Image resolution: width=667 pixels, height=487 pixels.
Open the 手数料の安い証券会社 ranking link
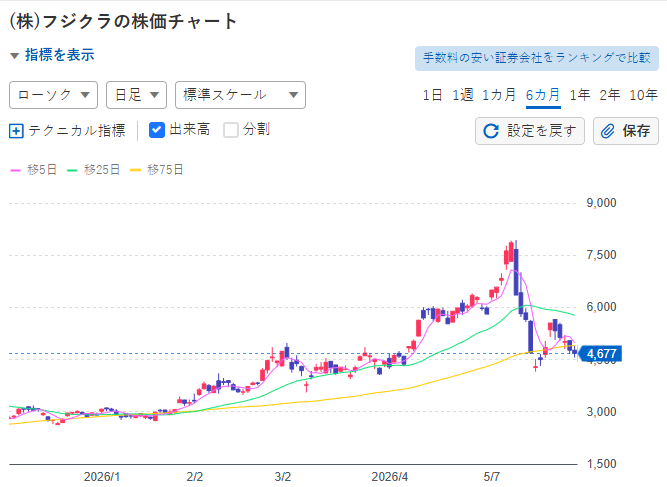(537, 58)
